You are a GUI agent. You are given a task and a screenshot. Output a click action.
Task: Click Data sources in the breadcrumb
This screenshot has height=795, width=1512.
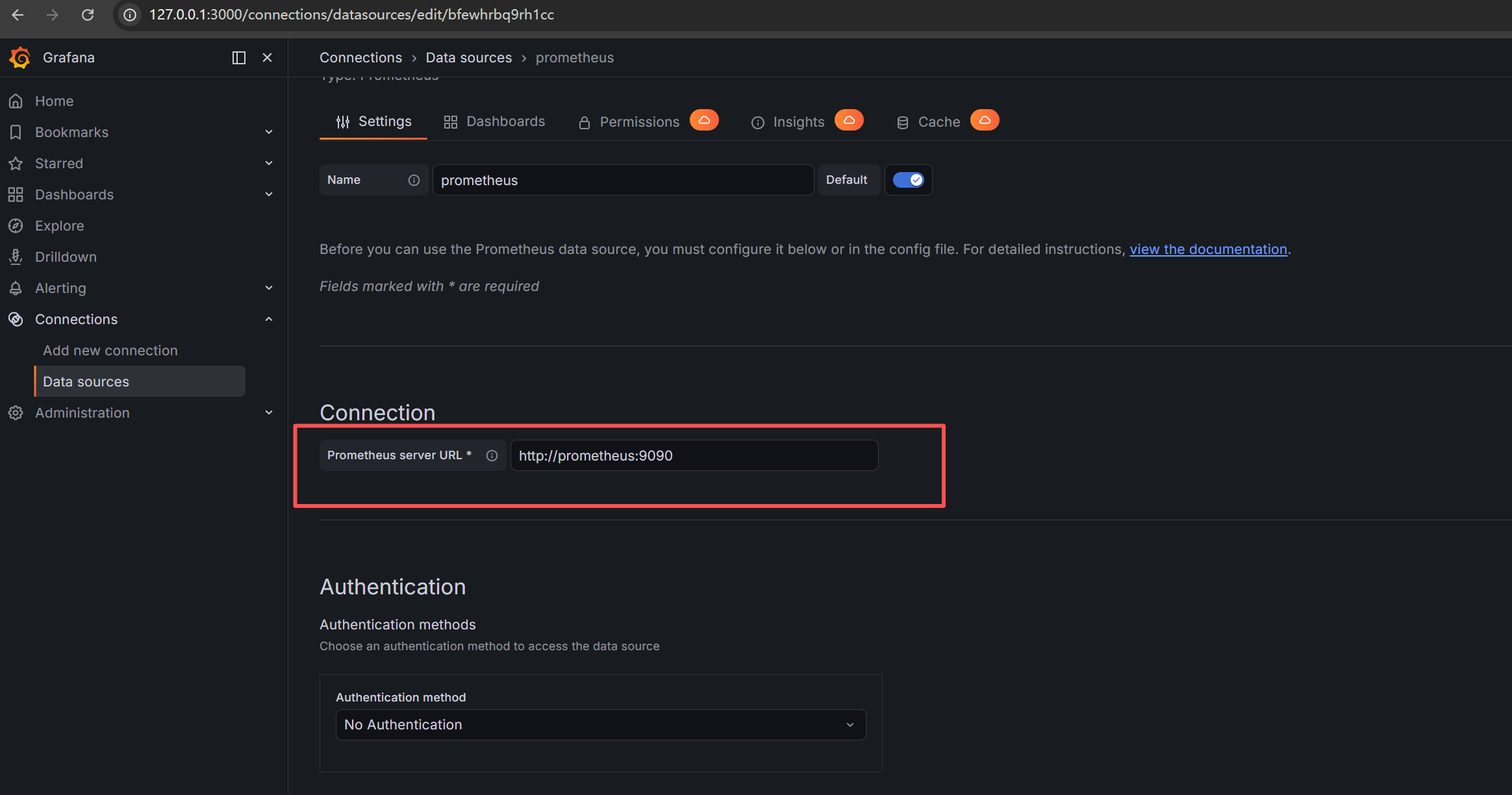tap(468, 57)
